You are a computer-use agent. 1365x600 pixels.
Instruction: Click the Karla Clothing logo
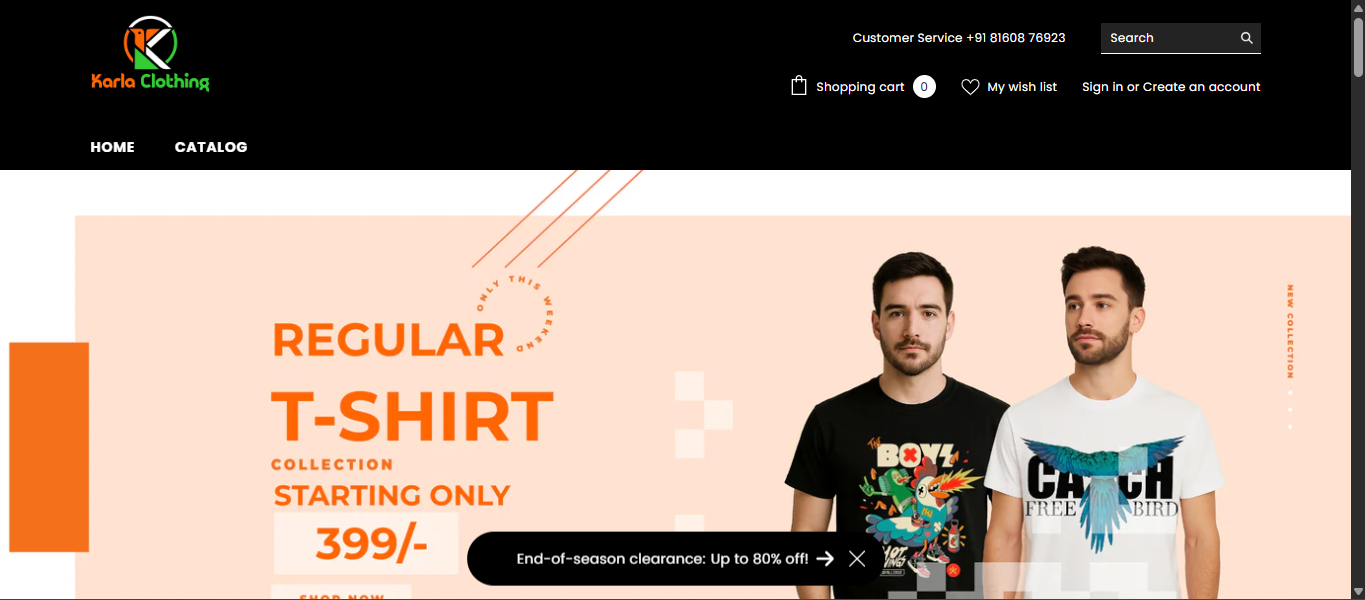pos(150,54)
